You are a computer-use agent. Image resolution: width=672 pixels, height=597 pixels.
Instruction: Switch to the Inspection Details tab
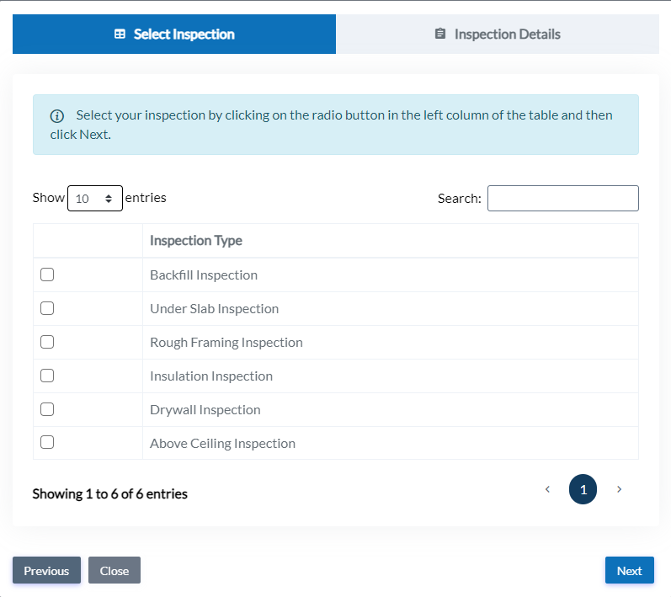pos(497,34)
